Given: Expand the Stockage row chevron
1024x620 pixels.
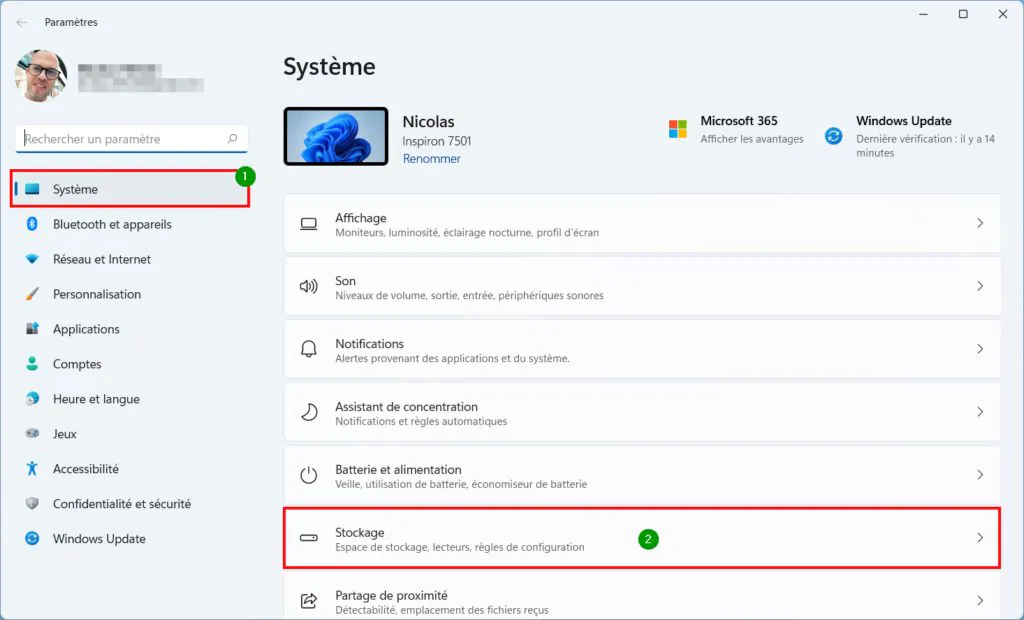Looking at the screenshot, I should point(980,538).
